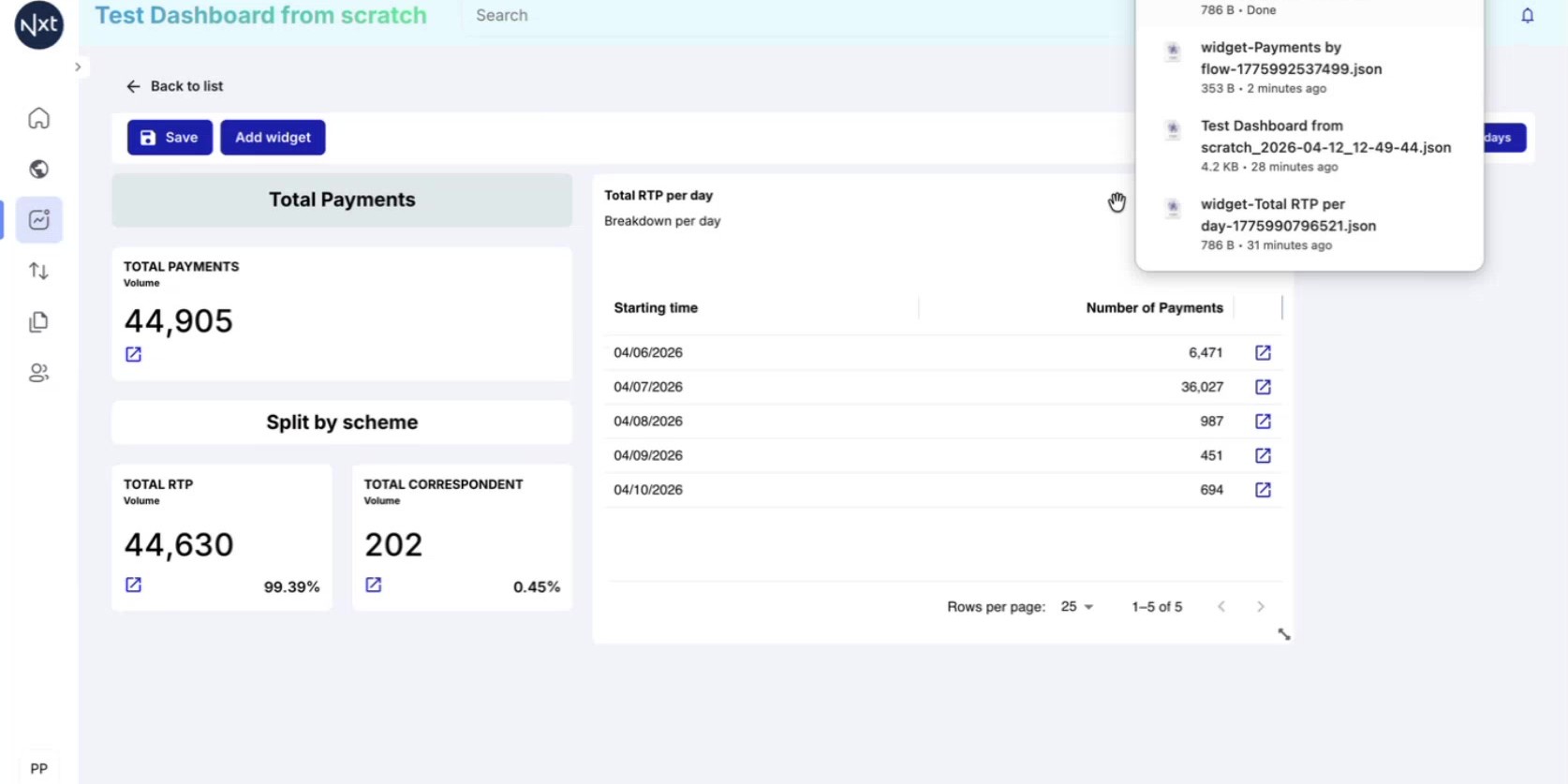The image size is (1568, 784).
Task: Click file icon of Test Dashboard download
Action: coord(1172,130)
